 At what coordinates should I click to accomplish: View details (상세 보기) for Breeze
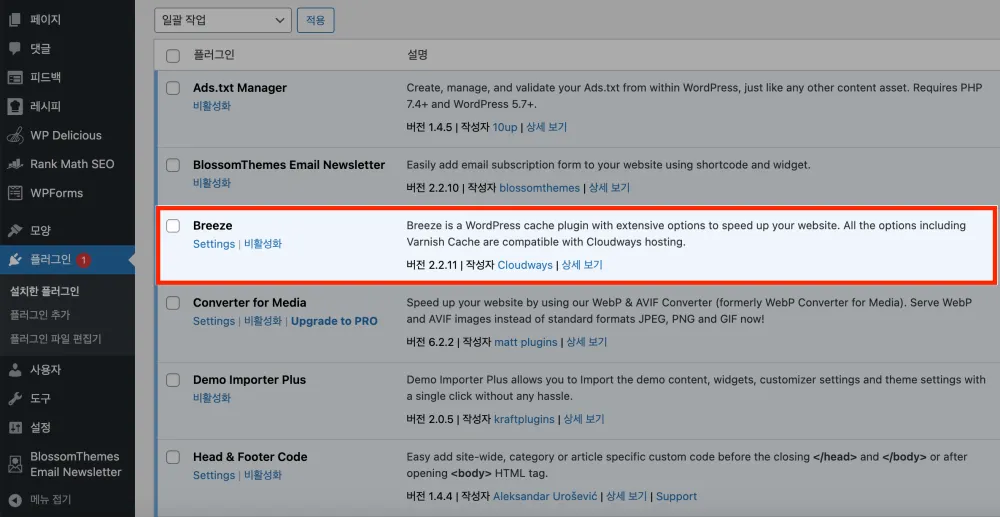[582, 265]
